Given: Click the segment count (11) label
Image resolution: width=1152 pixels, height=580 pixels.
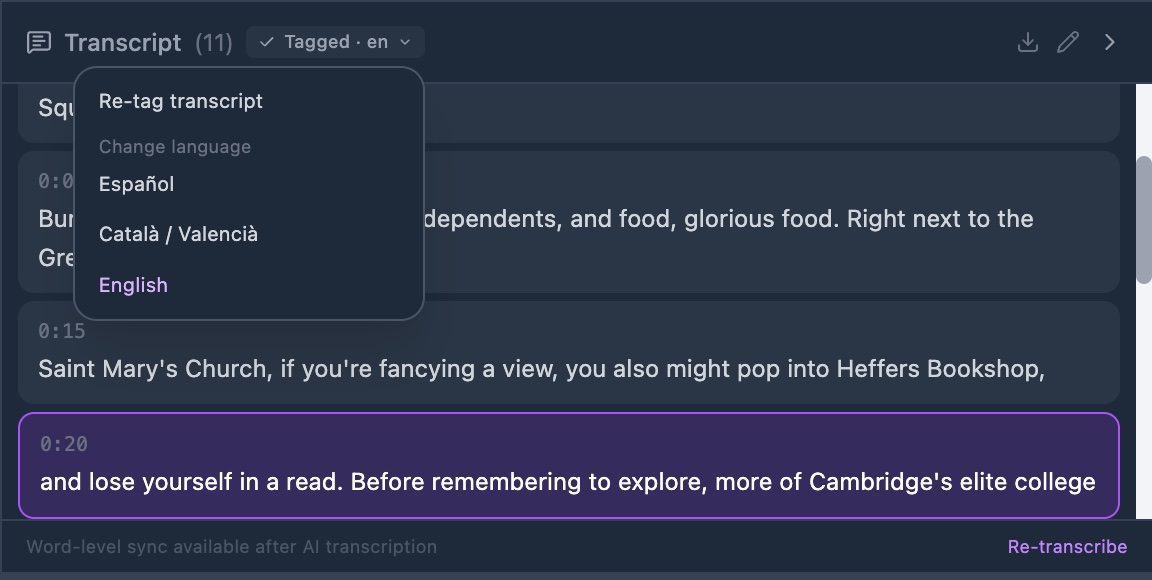Looking at the screenshot, I should coord(214,43).
